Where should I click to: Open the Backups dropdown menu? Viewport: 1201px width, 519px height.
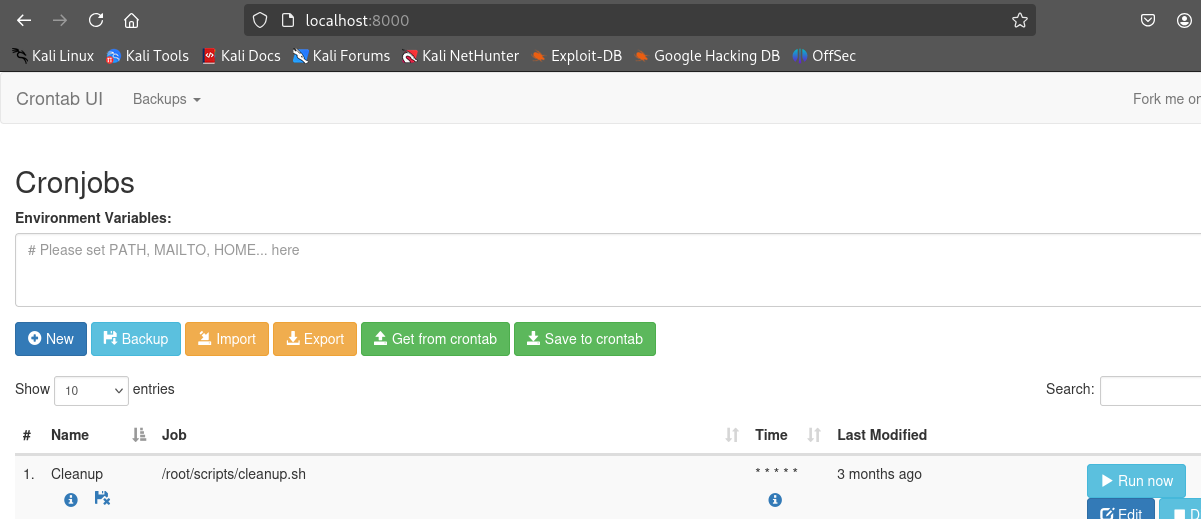(x=167, y=99)
